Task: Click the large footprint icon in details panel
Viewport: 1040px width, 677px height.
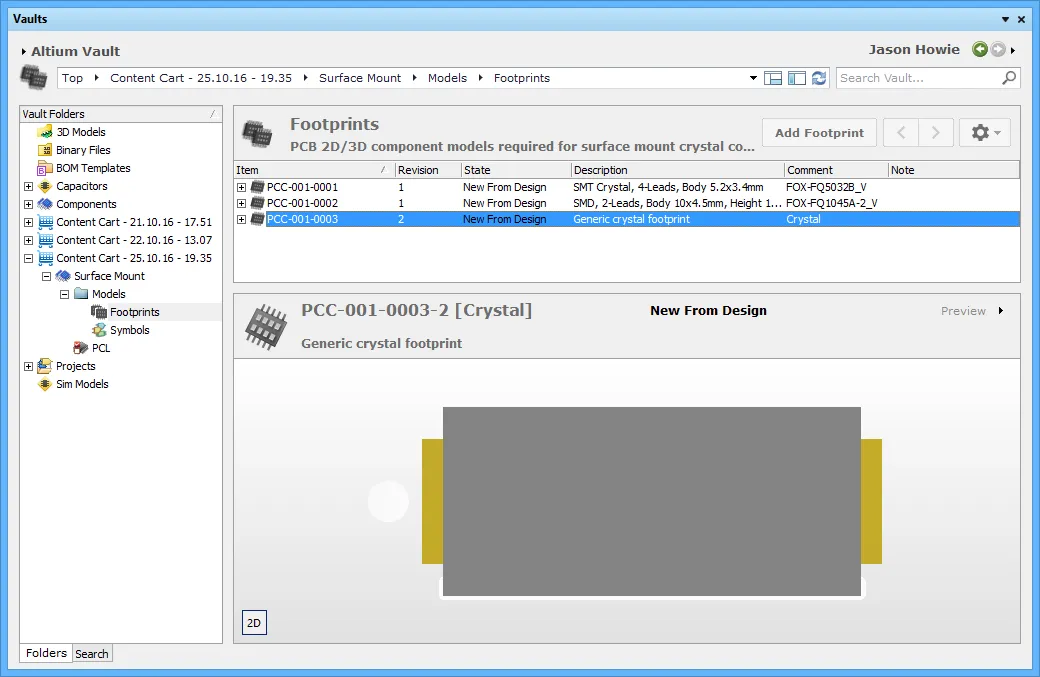Action: (x=267, y=326)
